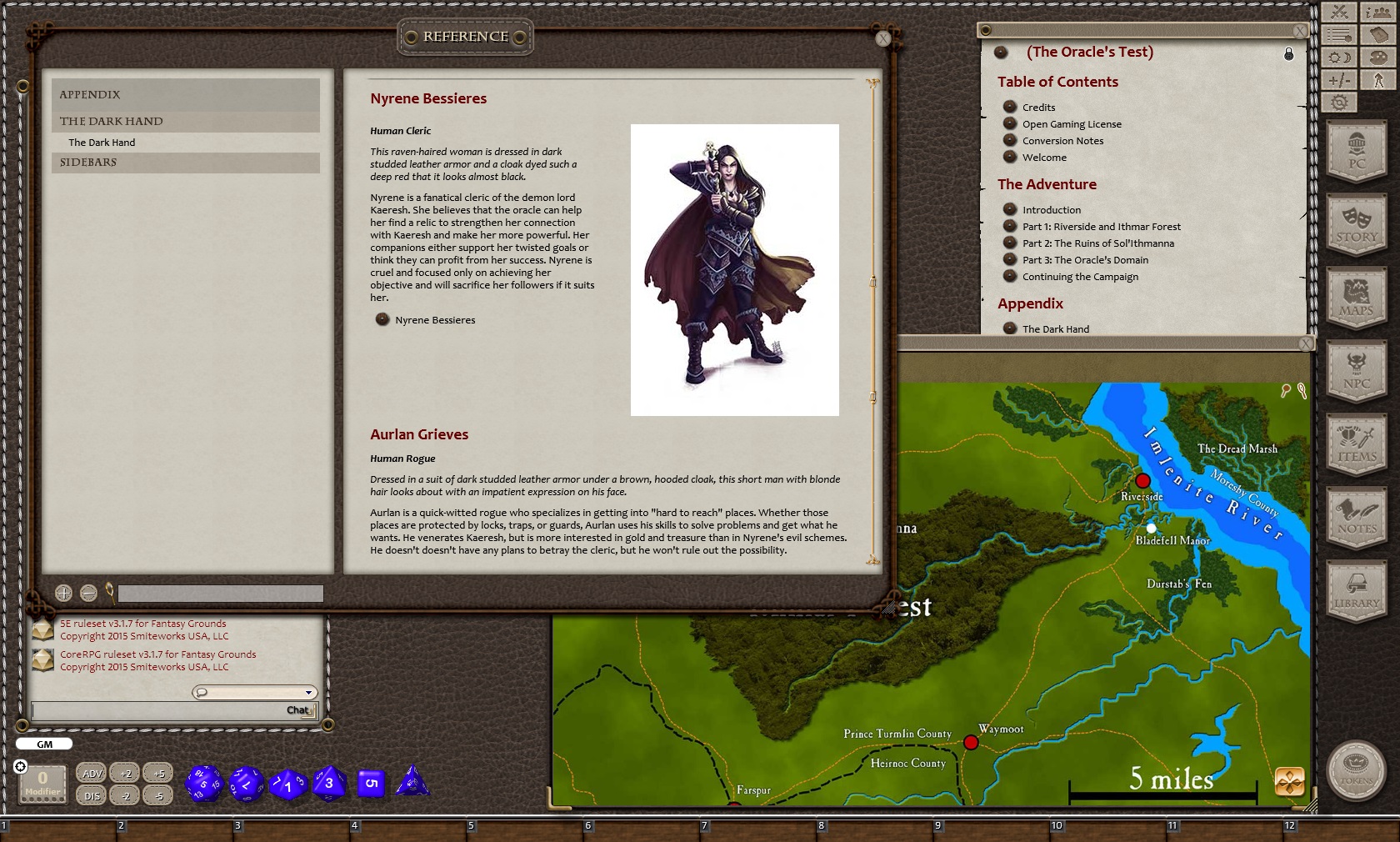Open the Options gear icon
The width and height of the screenshot is (1400, 842).
(1339, 102)
